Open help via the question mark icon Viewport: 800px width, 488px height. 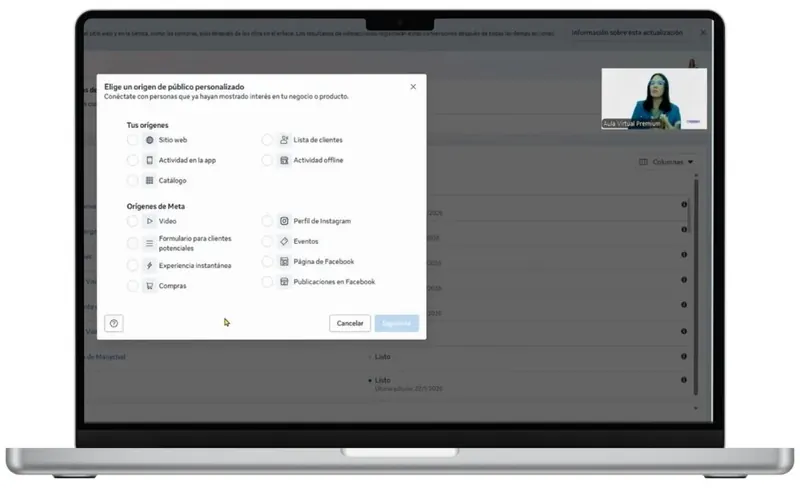pos(114,323)
